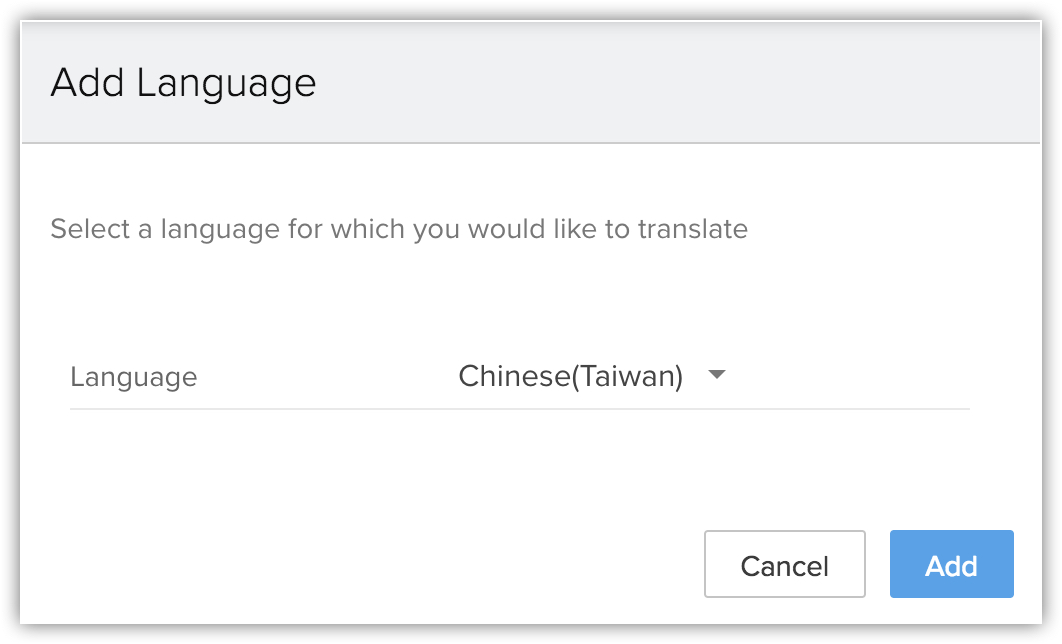The width and height of the screenshot is (1062, 644).
Task: Click the blue Add button
Action: 951,565
